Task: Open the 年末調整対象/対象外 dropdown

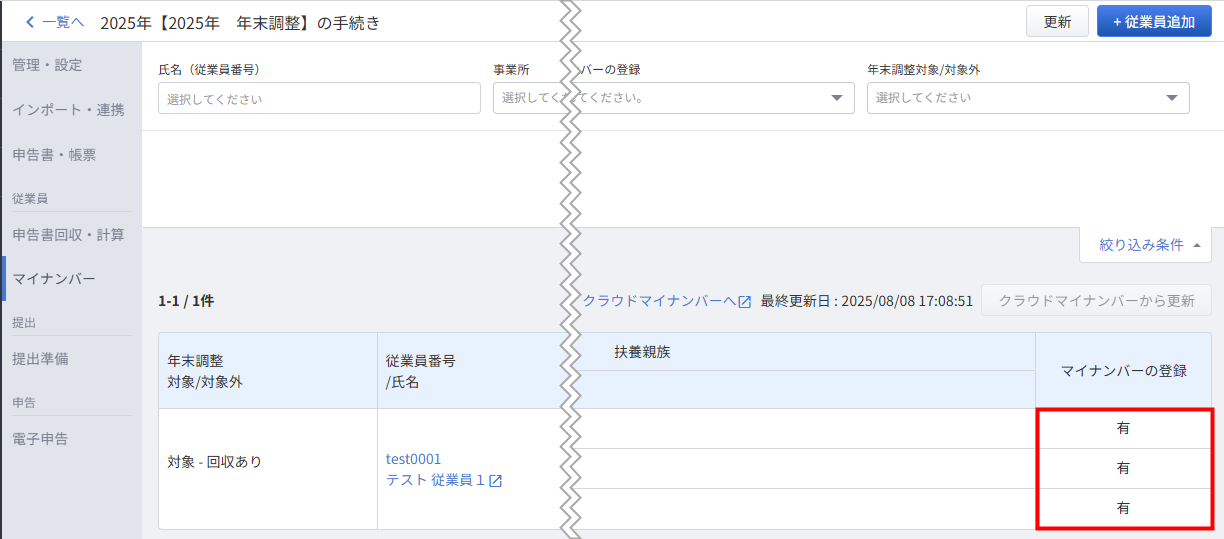Action: coord(1028,98)
